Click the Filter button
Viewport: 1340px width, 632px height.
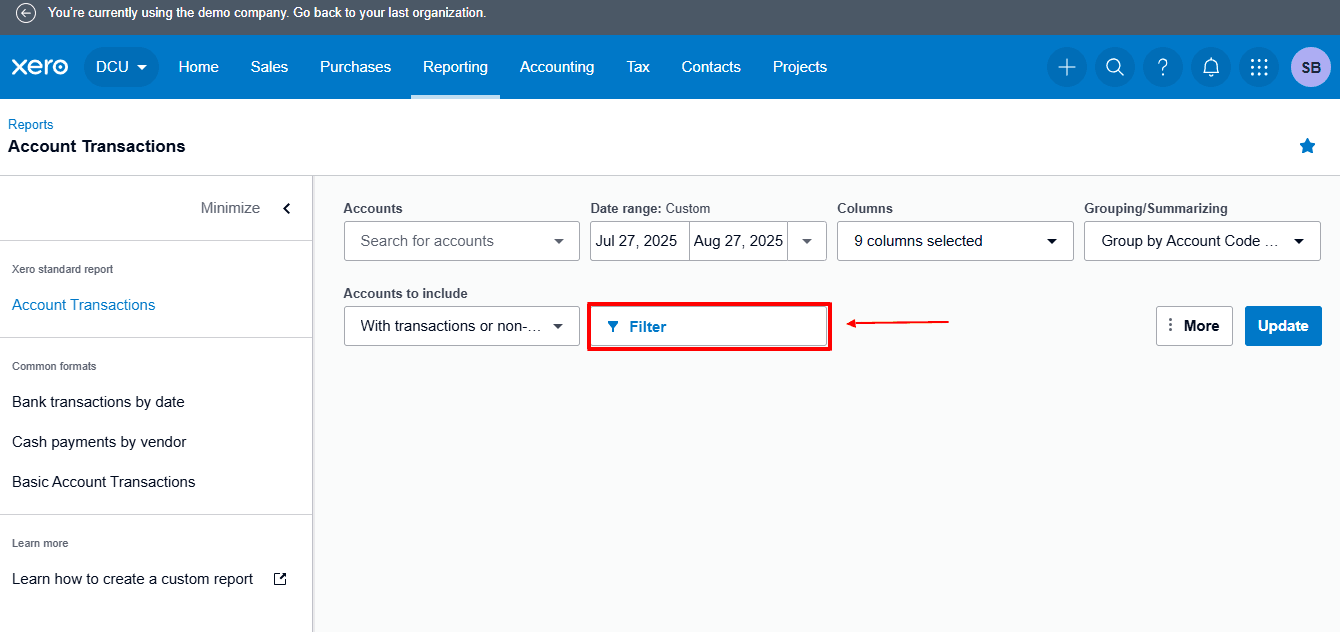click(708, 326)
